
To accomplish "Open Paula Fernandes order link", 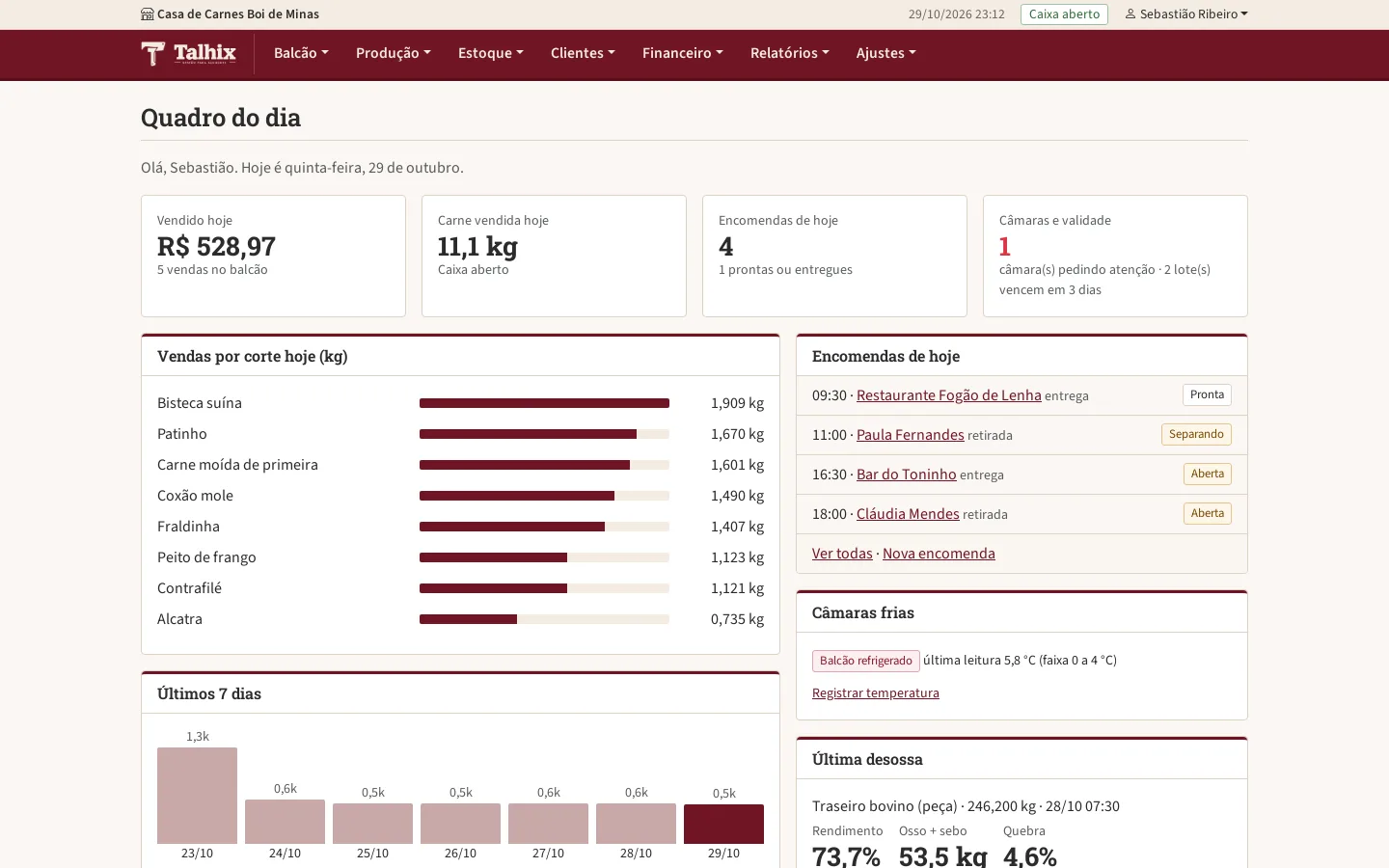I will [911, 435].
